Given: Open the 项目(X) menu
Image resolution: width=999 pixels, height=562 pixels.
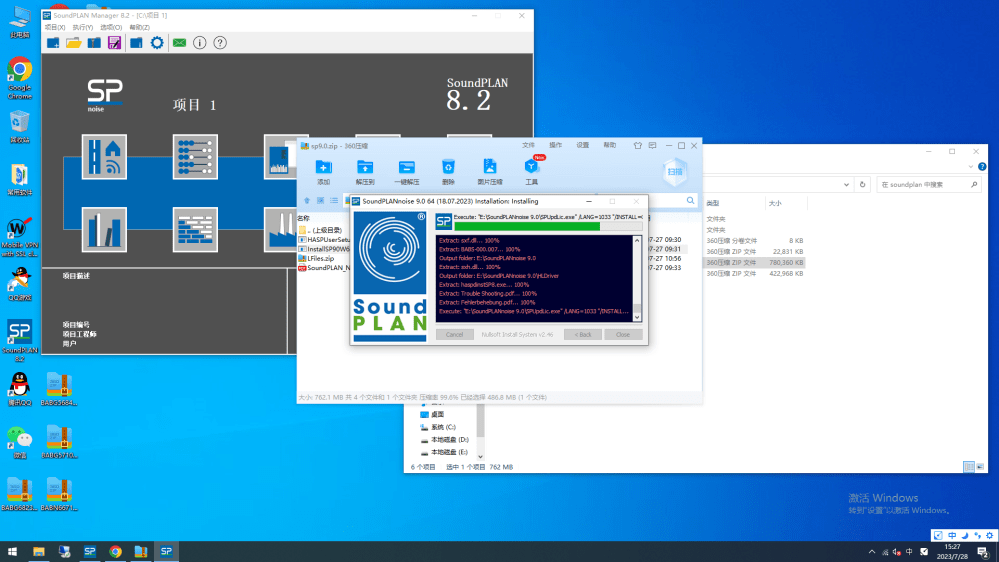Looking at the screenshot, I should pyautogui.click(x=56, y=28).
